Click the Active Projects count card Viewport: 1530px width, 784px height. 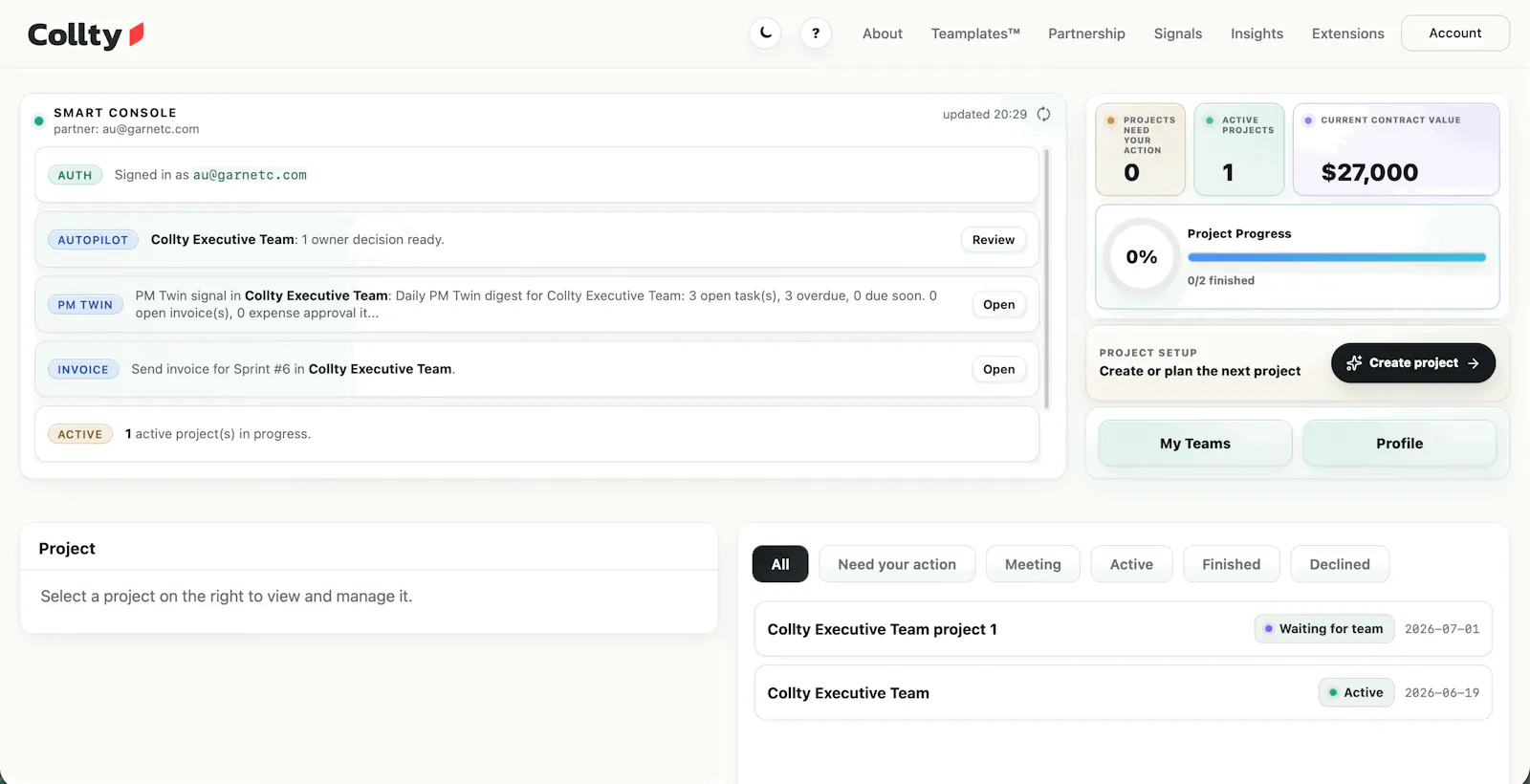[1238, 149]
